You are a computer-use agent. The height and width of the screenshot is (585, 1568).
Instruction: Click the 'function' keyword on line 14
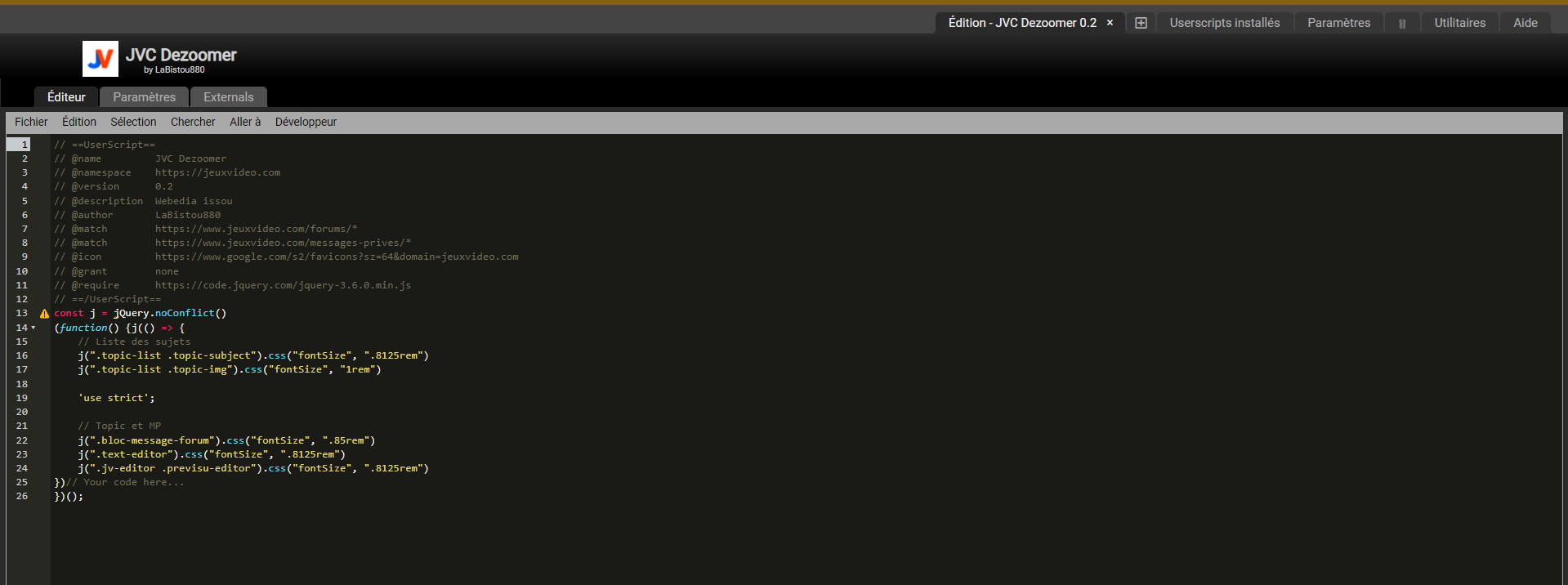click(83, 328)
